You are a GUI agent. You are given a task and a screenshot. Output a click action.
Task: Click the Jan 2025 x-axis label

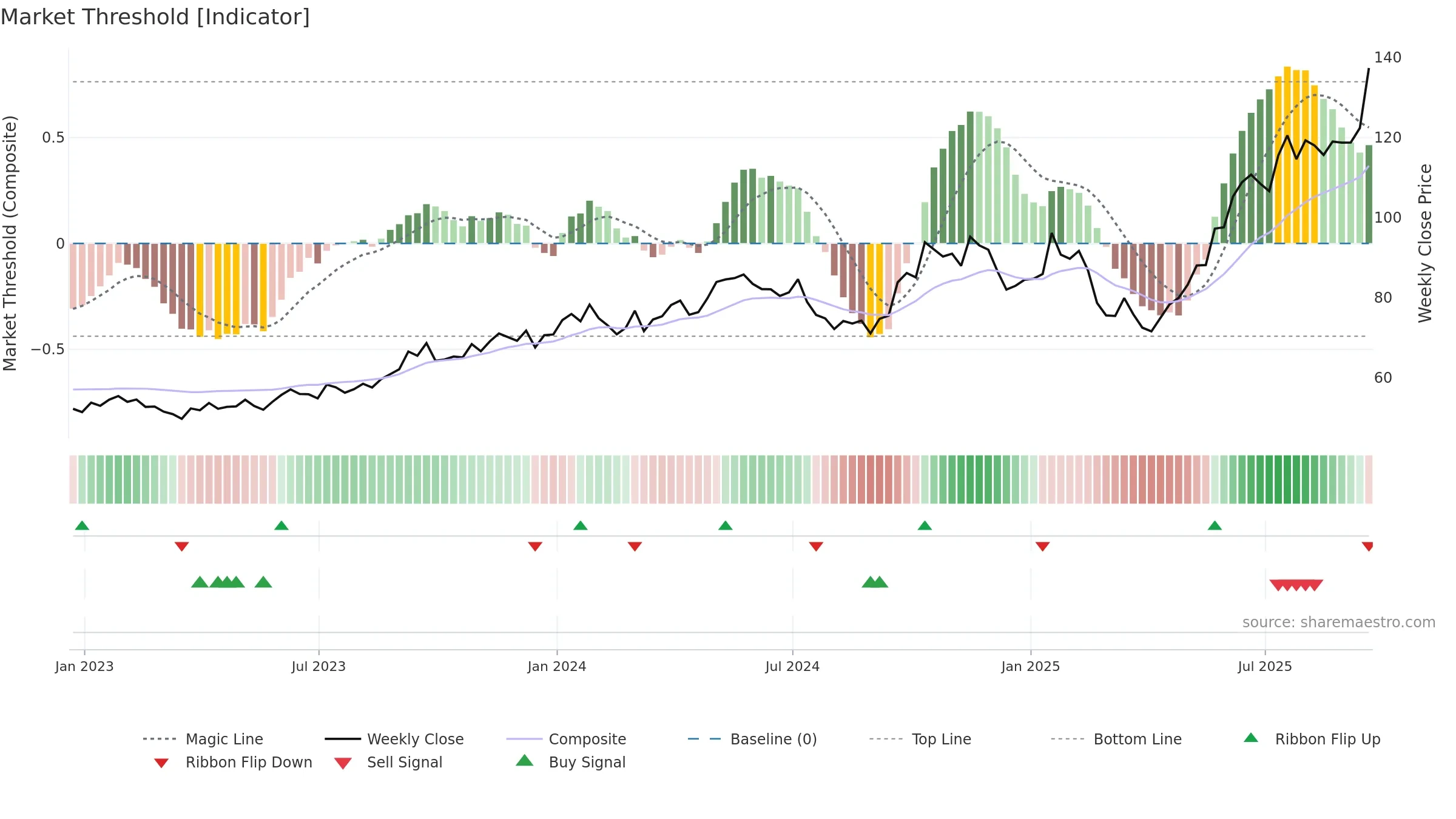pyautogui.click(x=1031, y=666)
